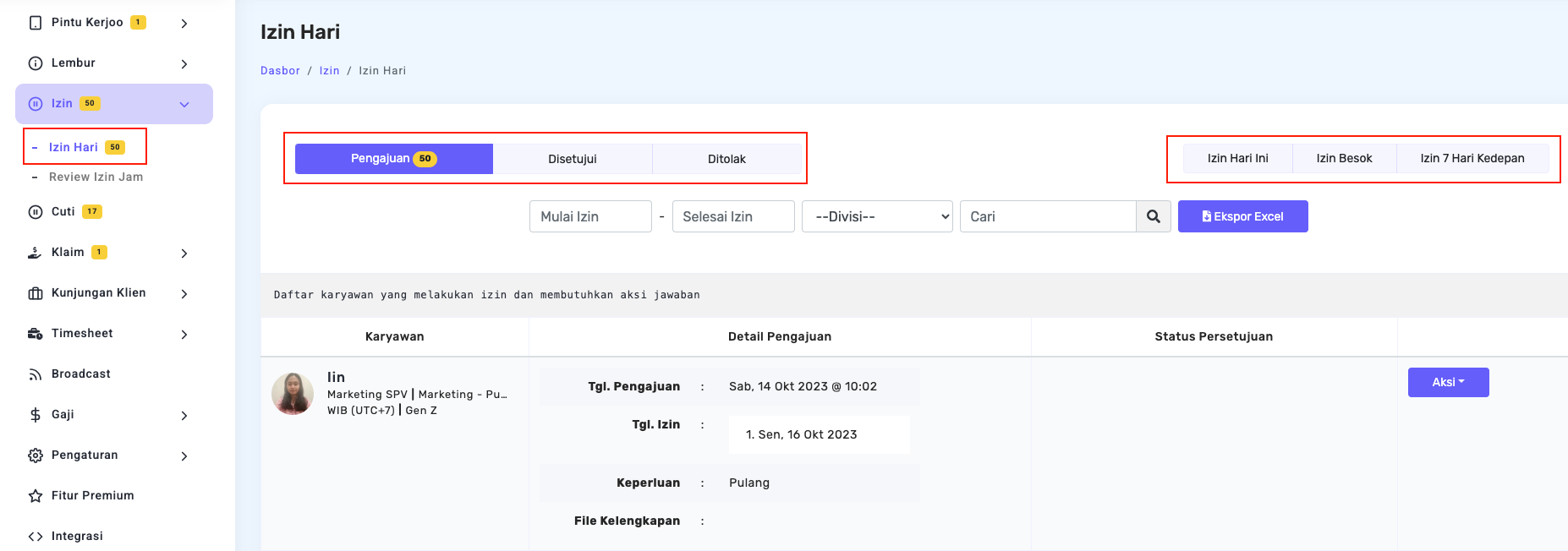Expand the Gaji menu chevron
The height and width of the screenshot is (551, 1568).
coord(184,415)
